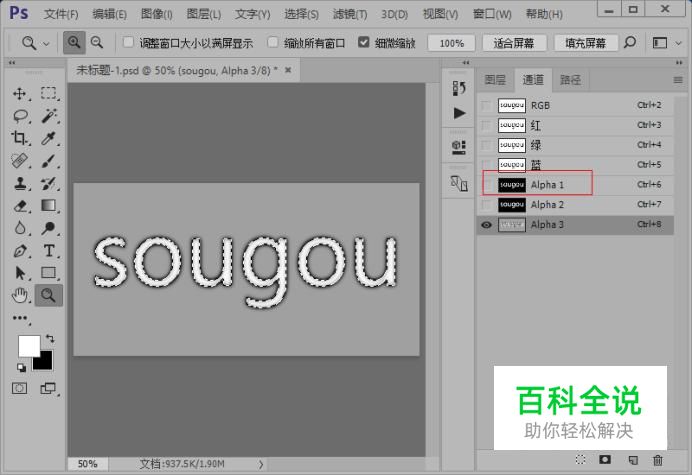
Task: Select the Lasso tool
Action: coord(20,116)
